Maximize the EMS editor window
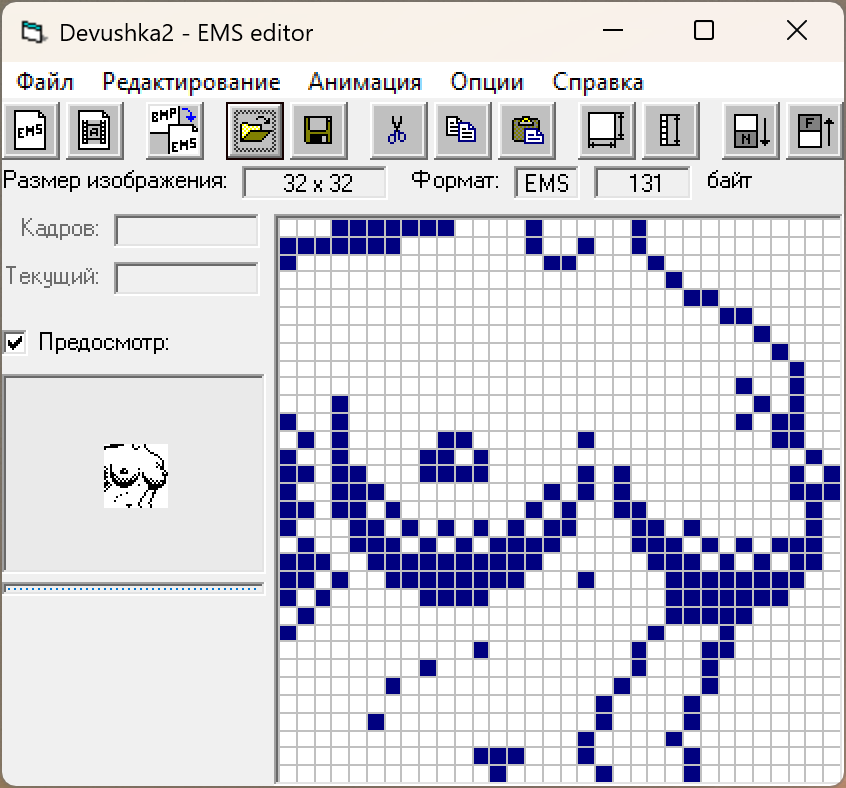 coord(704,31)
